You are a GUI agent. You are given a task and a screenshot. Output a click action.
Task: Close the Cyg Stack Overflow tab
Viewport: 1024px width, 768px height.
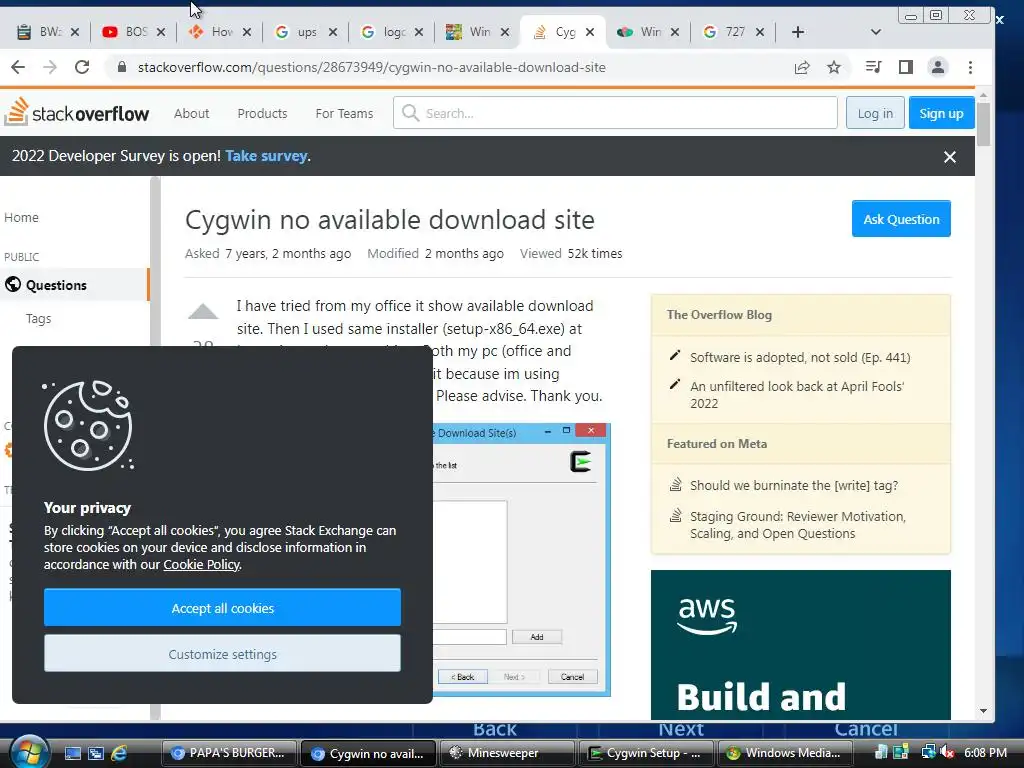(590, 32)
